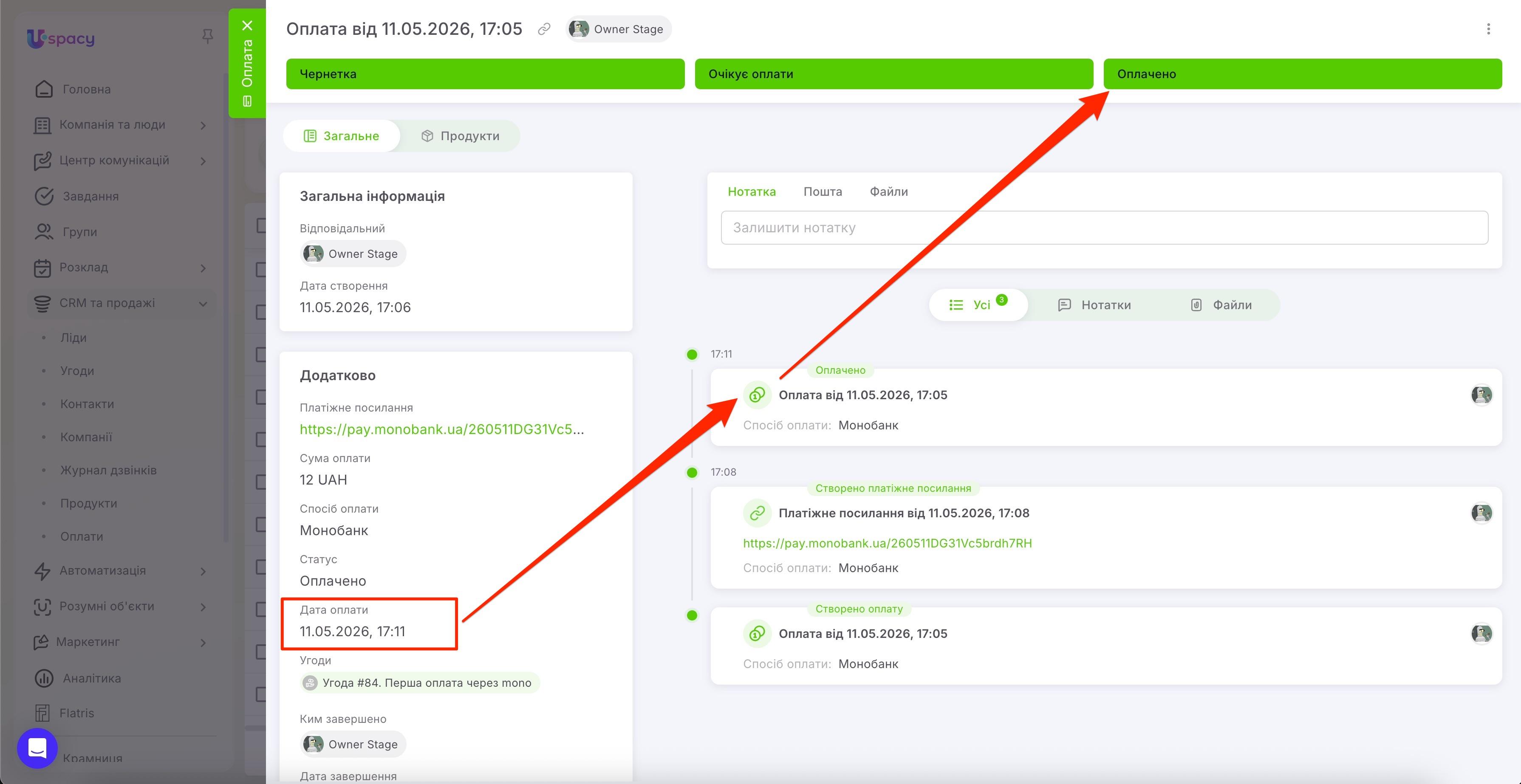
Task: Open Головна in sidebar
Action: tap(86, 89)
